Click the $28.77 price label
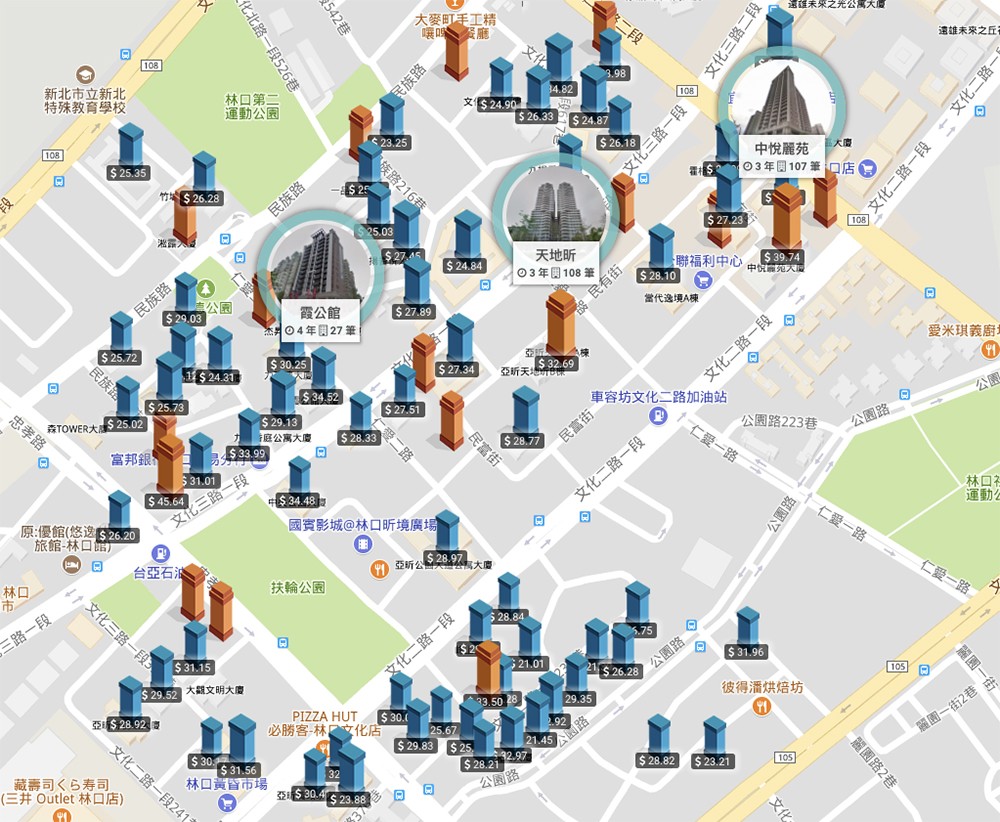Screen dimensions: 1000x822 522,441
